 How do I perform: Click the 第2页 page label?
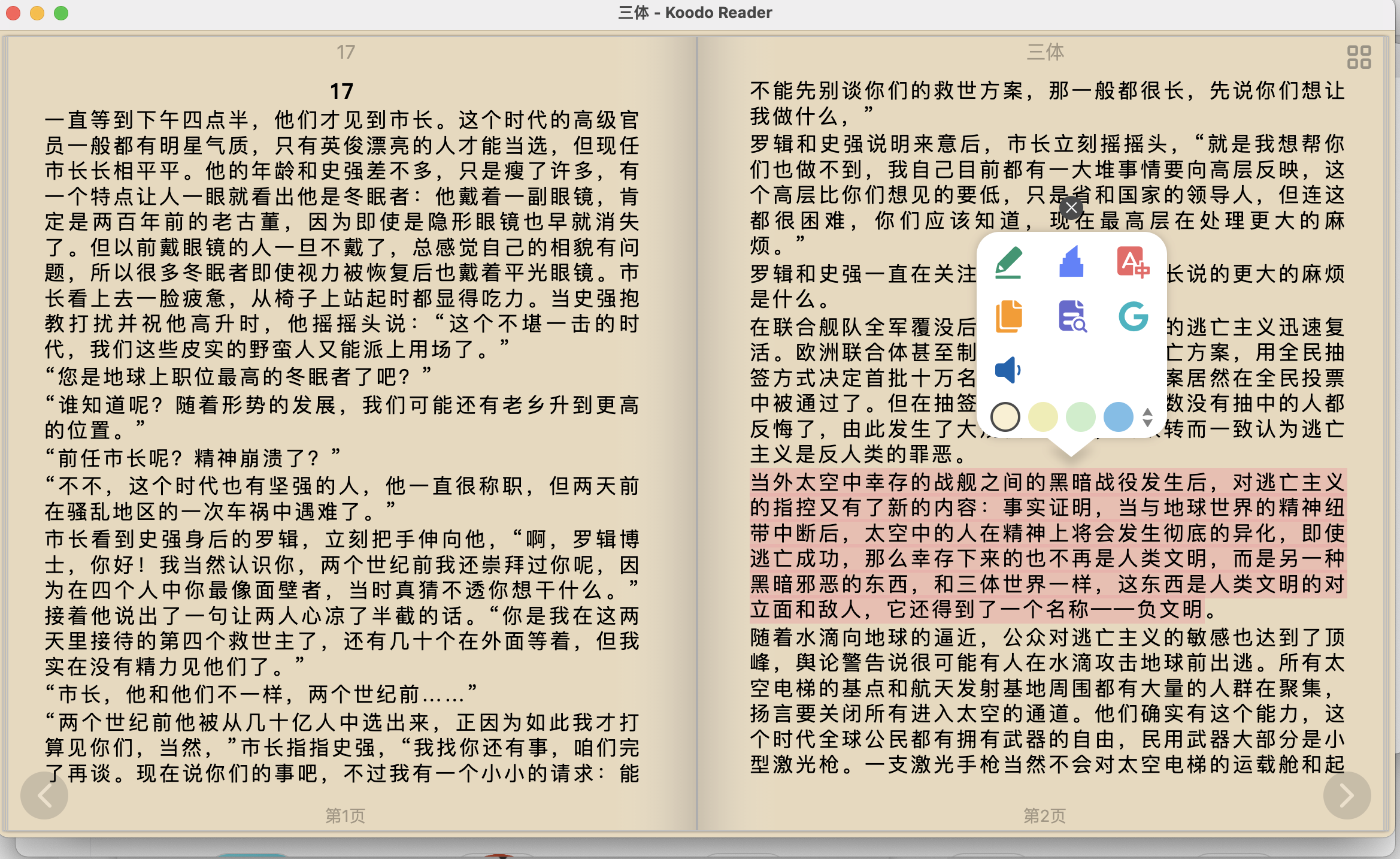pos(1045,815)
